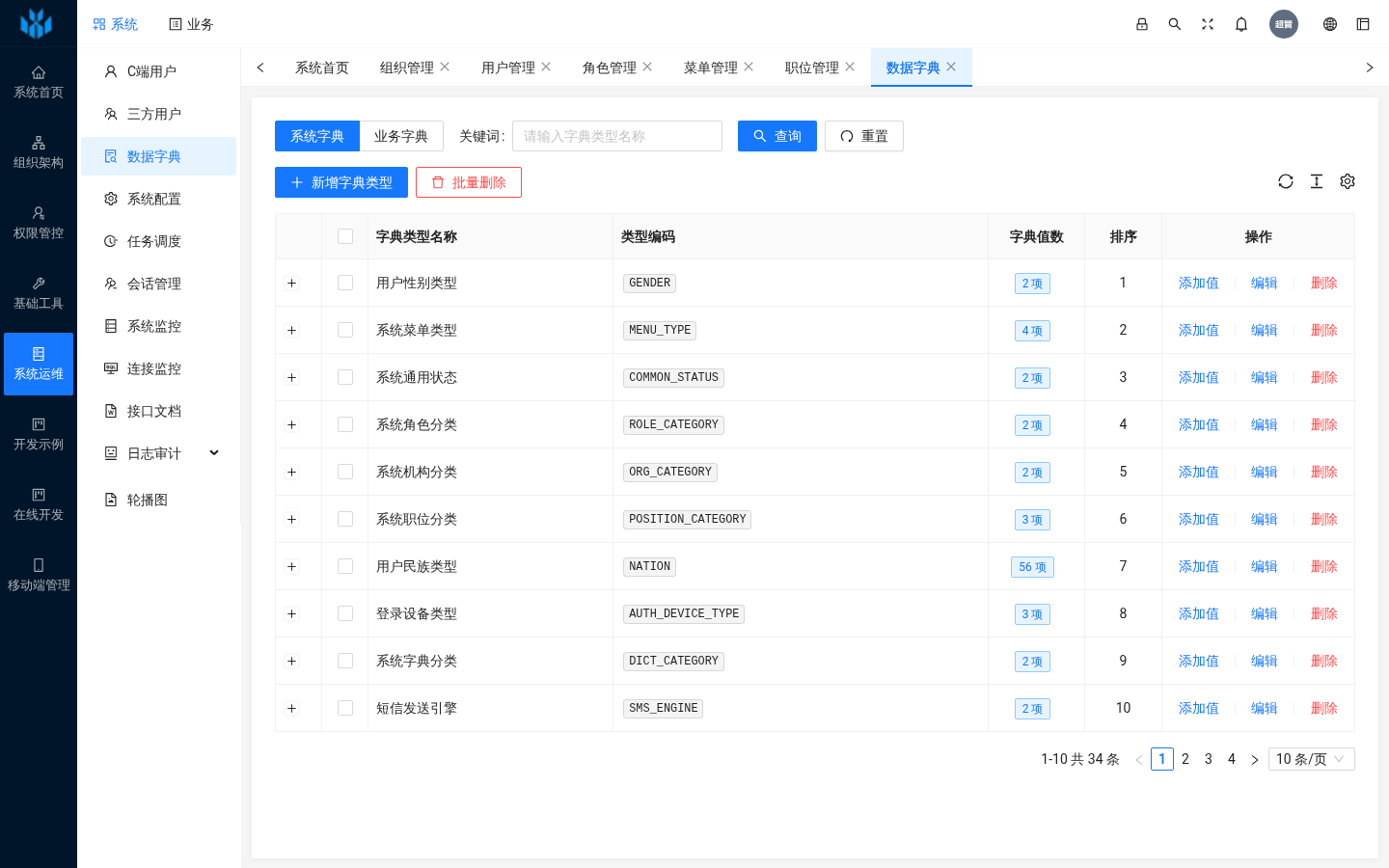Refresh the dictionary table
Screen dimensions: 1389x868
click(1286, 181)
